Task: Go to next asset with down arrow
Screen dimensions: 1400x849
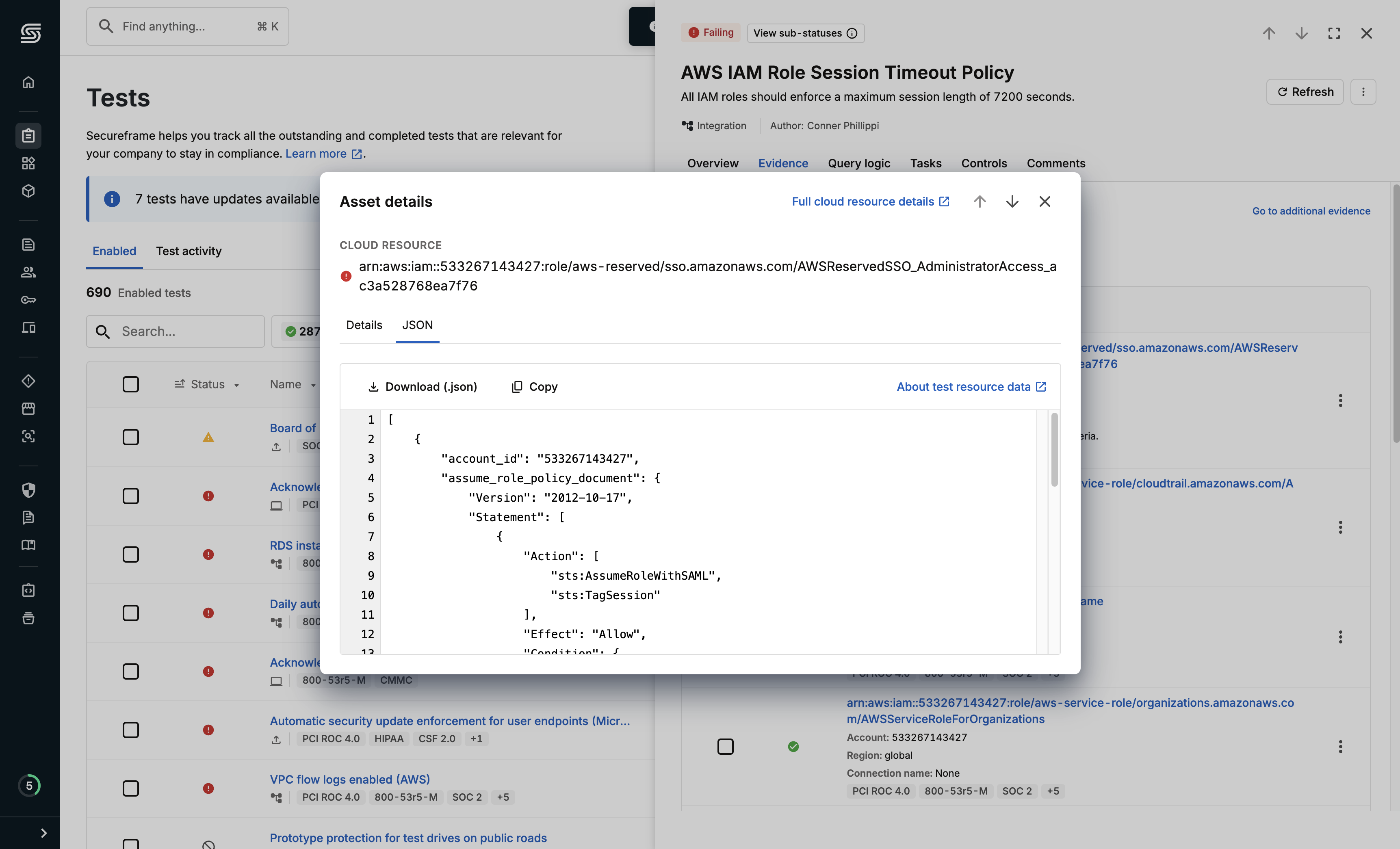Action: 1012,202
